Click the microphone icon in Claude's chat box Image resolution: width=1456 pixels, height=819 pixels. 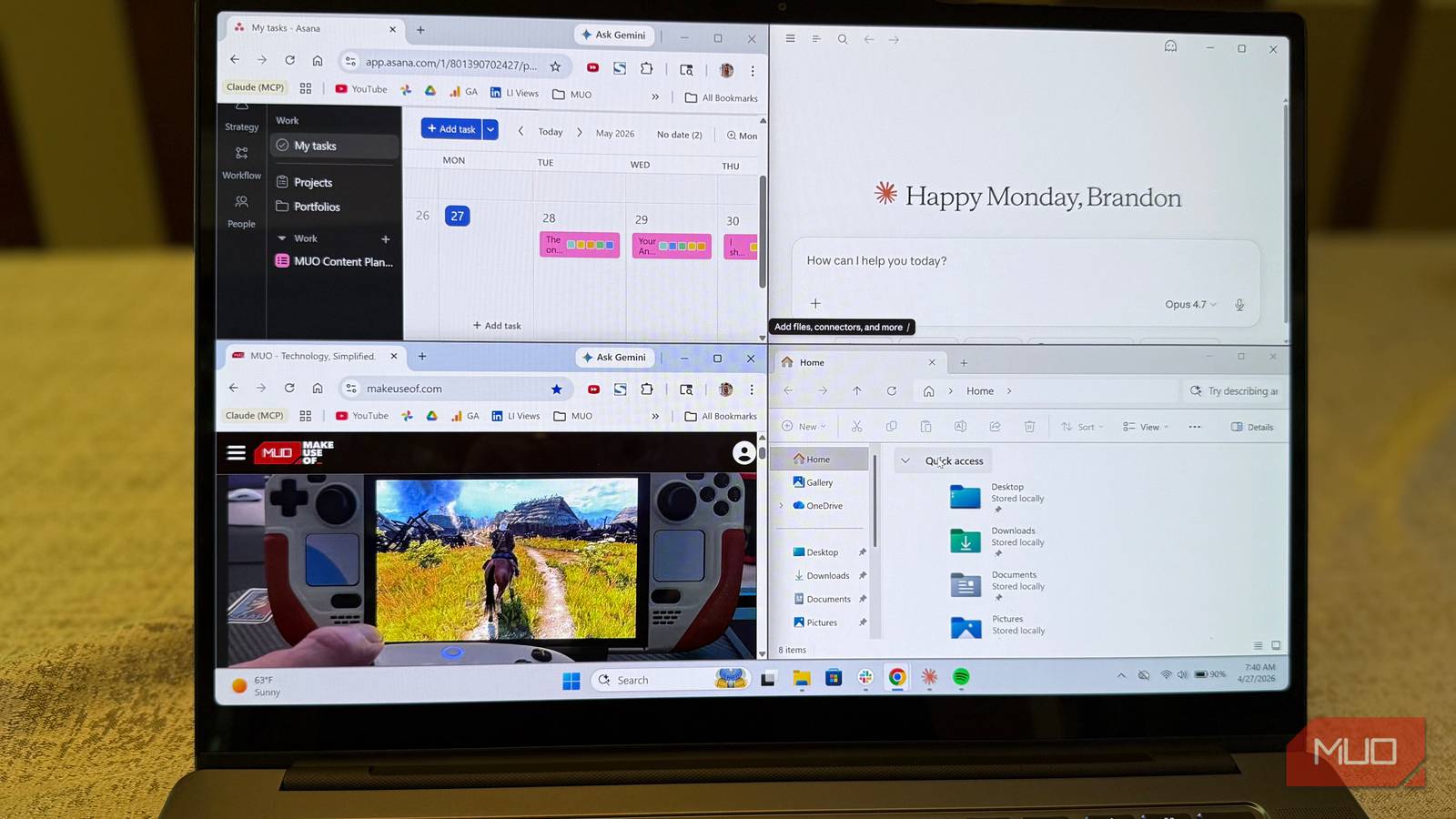(x=1239, y=304)
